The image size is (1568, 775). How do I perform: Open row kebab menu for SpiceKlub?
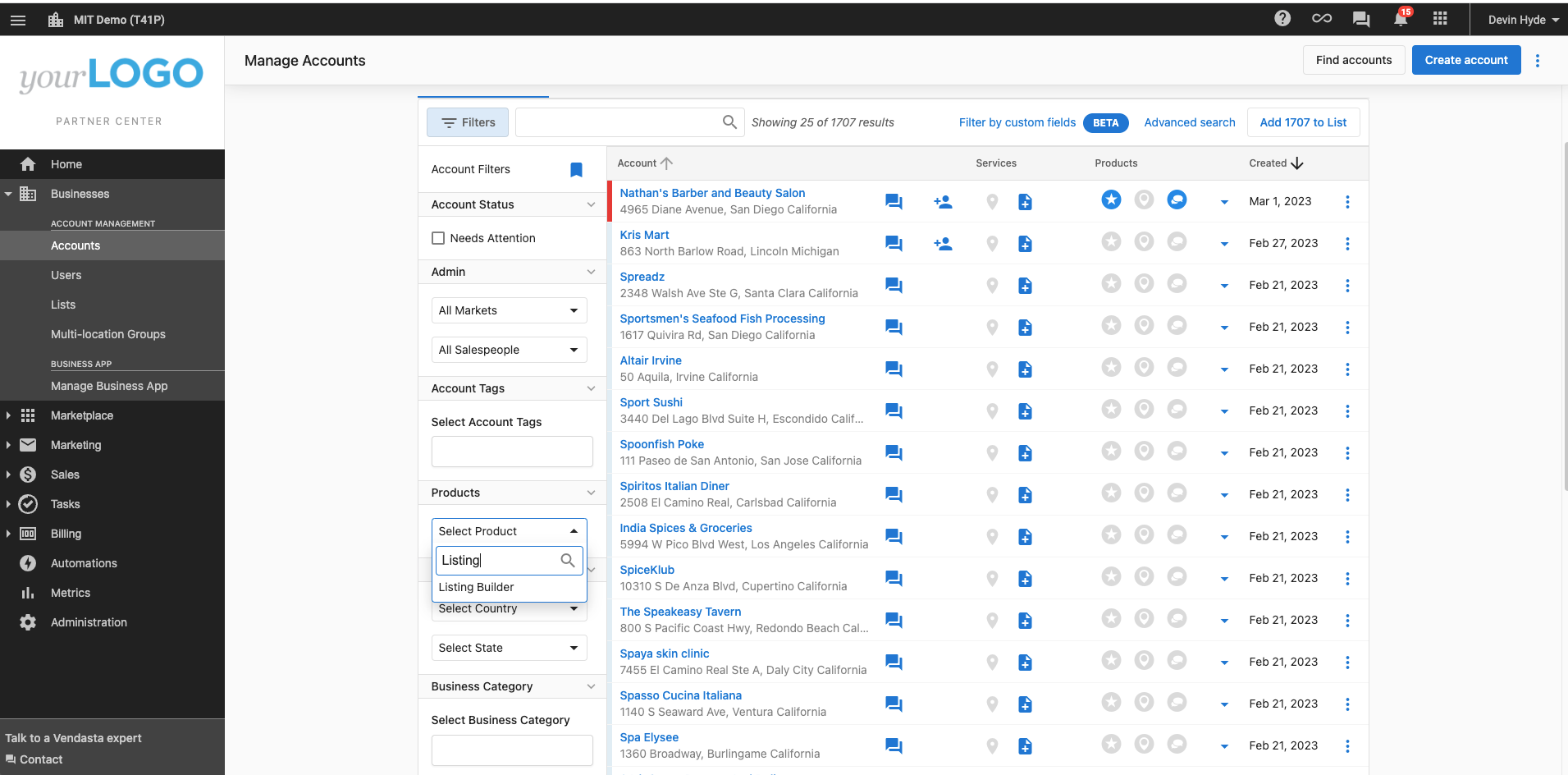pyautogui.click(x=1347, y=579)
